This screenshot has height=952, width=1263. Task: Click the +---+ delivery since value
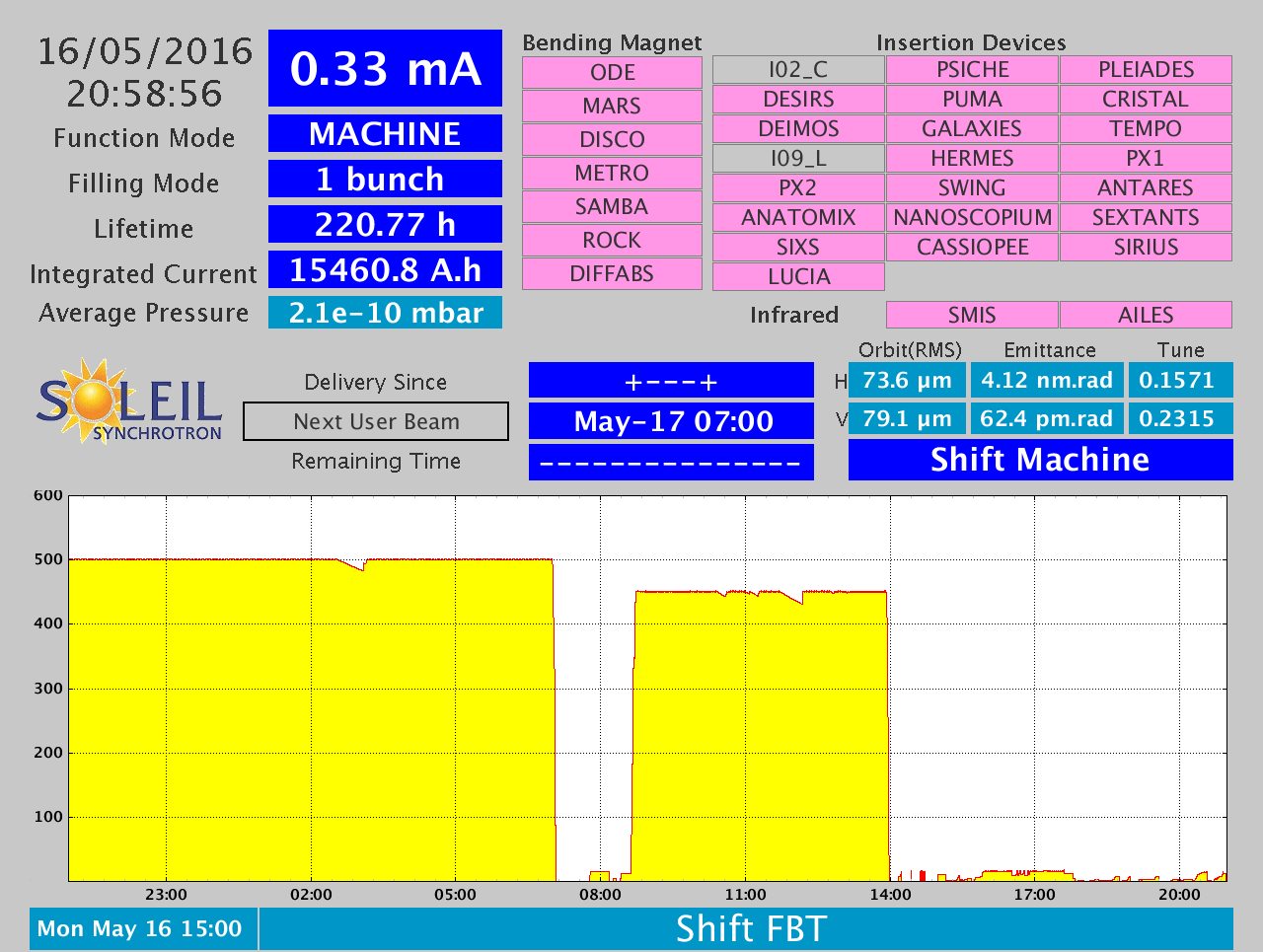(671, 381)
